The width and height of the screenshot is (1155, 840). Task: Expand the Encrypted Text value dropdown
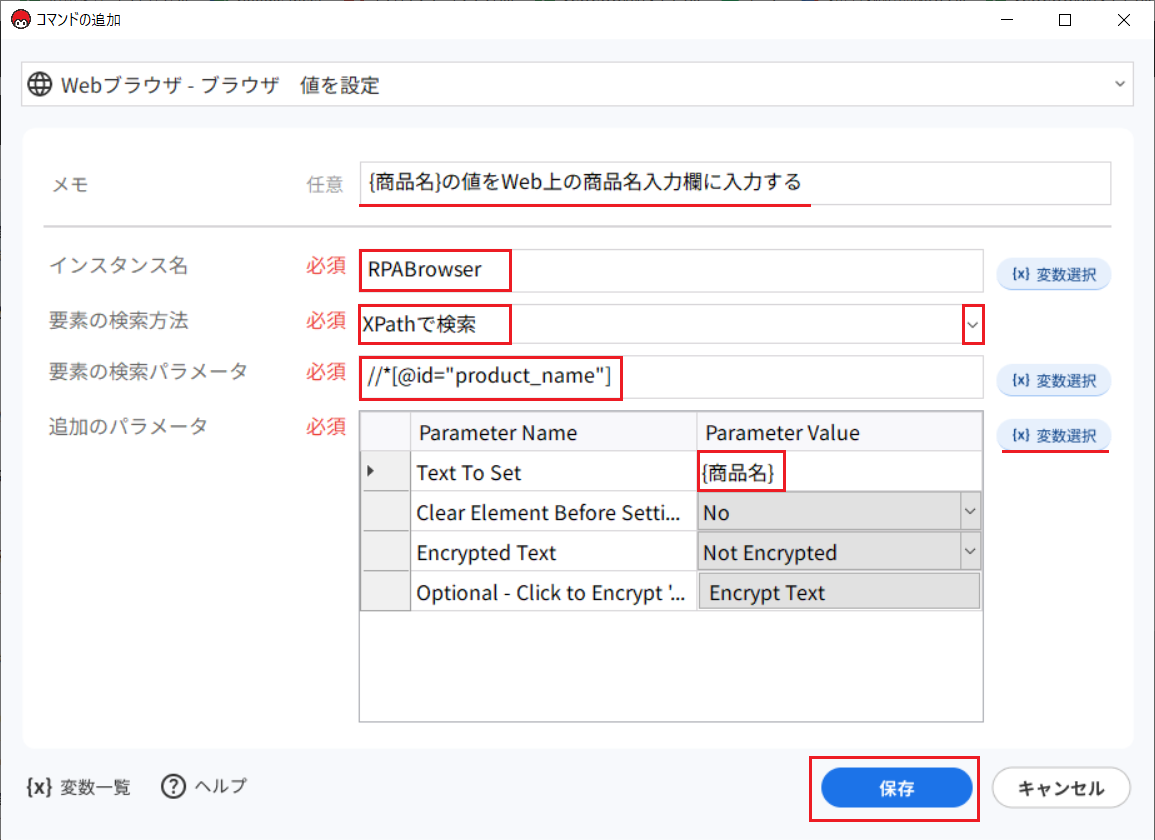pyautogui.click(x=969, y=552)
